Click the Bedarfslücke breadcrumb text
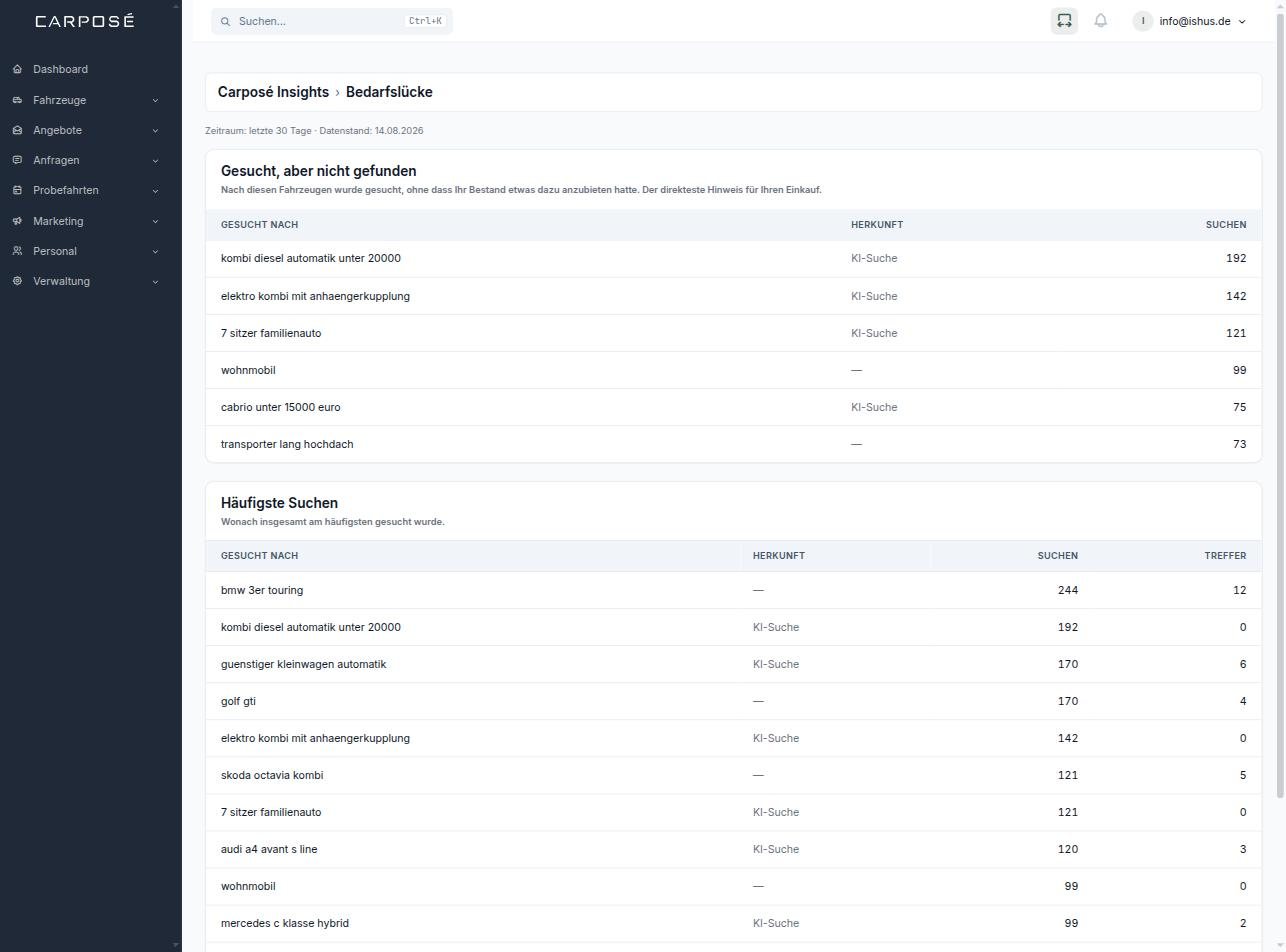The width and height of the screenshot is (1286, 952). [x=389, y=92]
